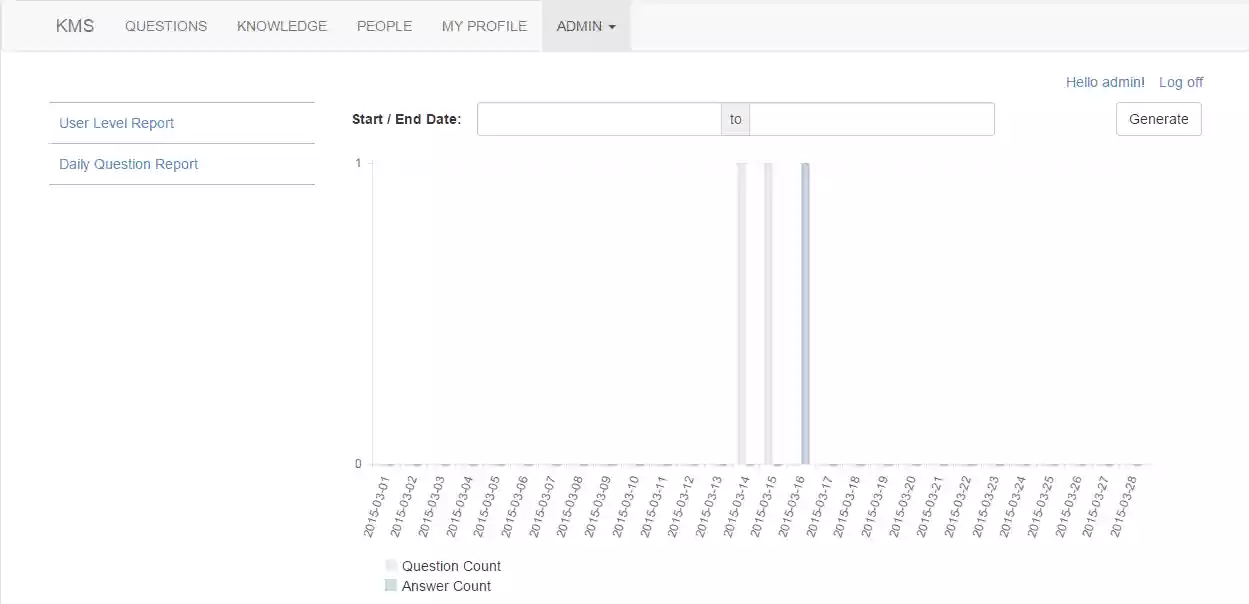Select the 2015-03-15 question bar
This screenshot has height=604, width=1249.
point(768,313)
